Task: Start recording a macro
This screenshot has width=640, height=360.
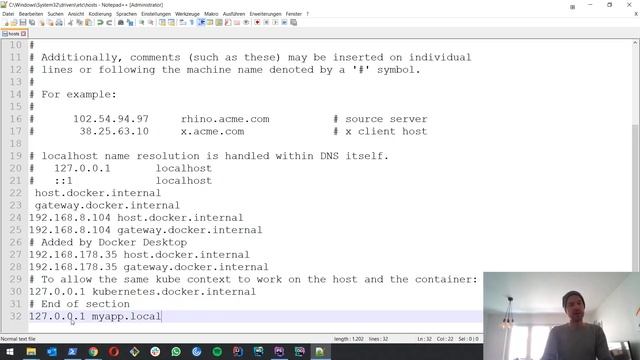Action: pos(258,22)
